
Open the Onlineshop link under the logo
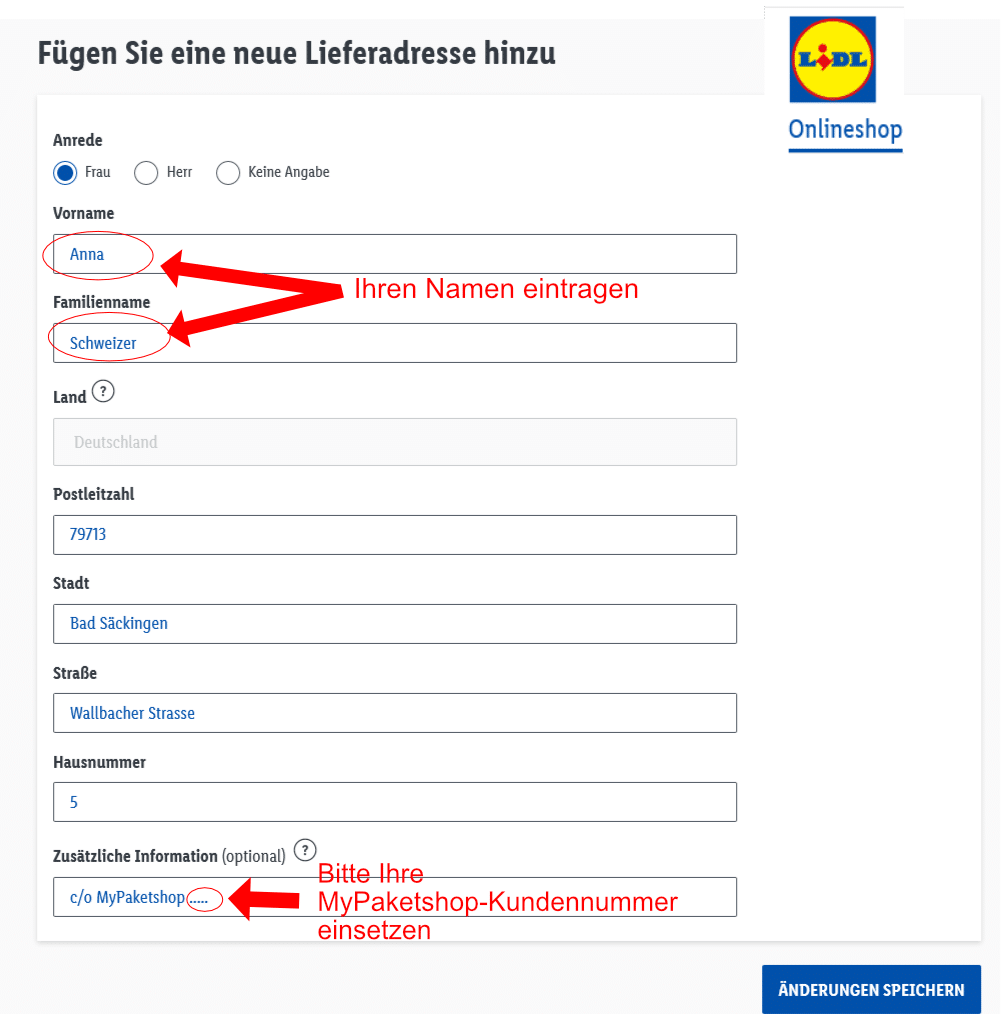tap(845, 130)
